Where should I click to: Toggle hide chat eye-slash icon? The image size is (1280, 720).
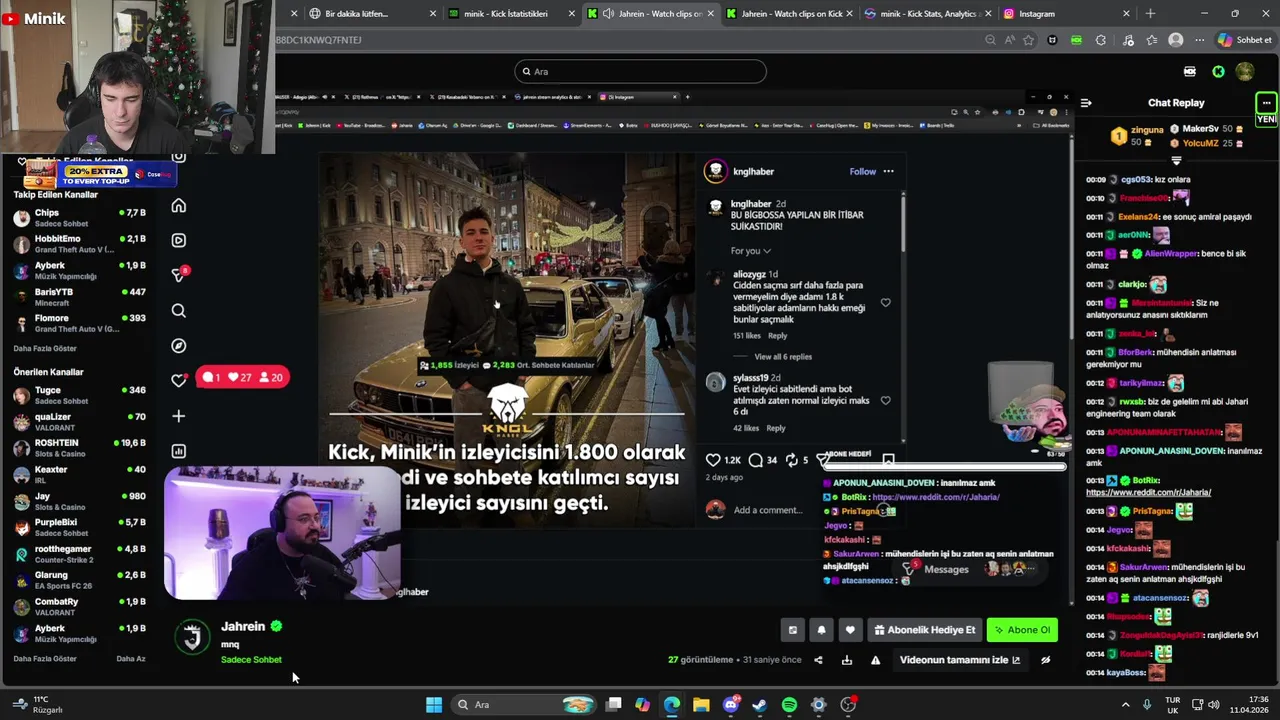click(x=1046, y=660)
